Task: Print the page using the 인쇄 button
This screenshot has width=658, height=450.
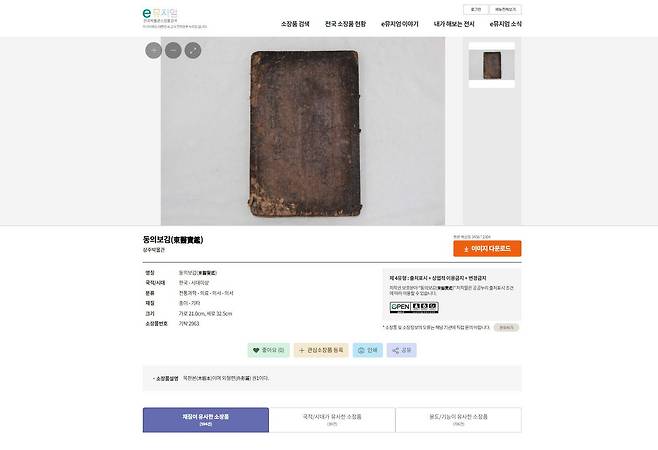Action: tap(368, 350)
